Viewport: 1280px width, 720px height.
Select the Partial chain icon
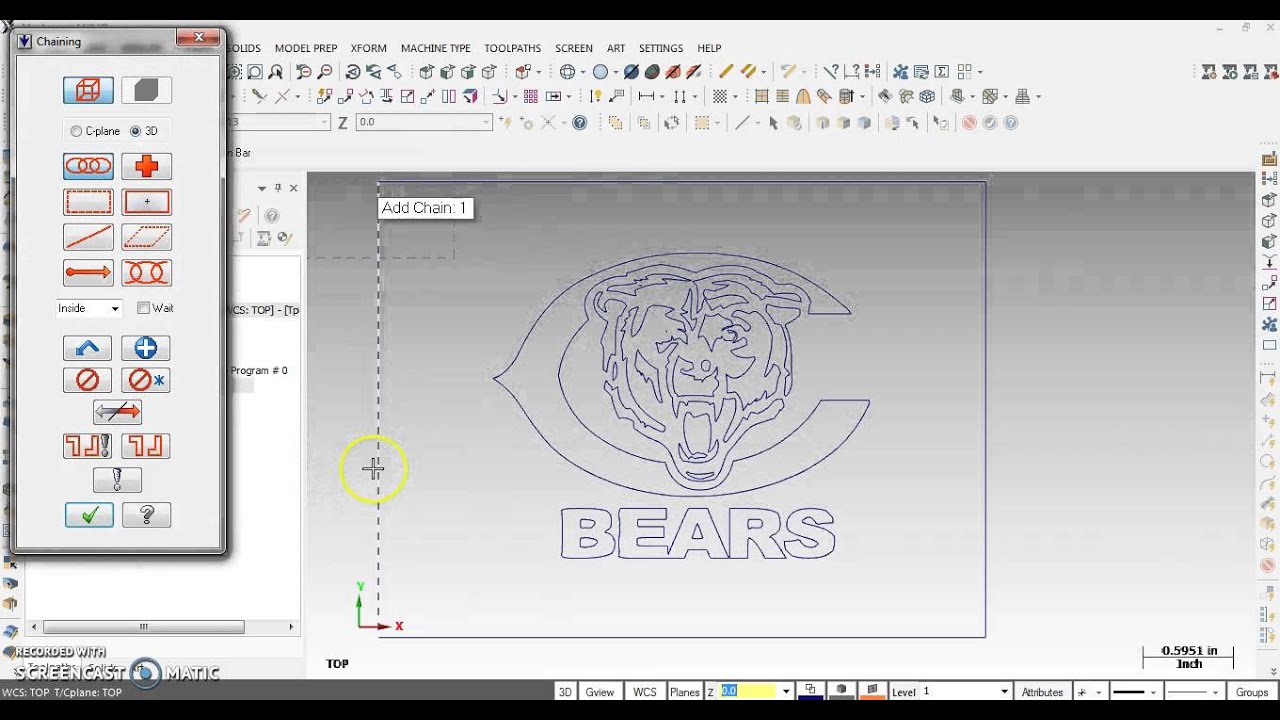[x=146, y=272]
